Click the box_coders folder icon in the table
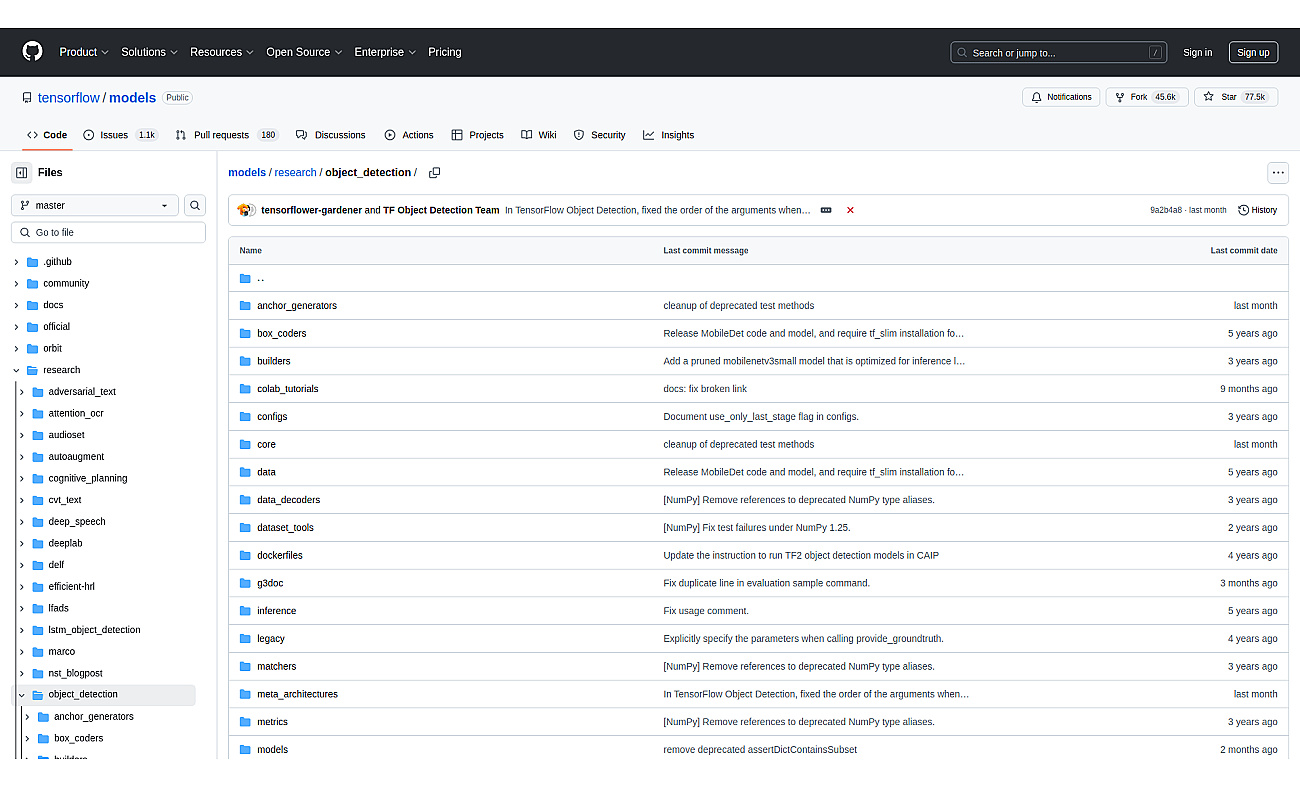The height and width of the screenshot is (788, 1300). (245, 334)
